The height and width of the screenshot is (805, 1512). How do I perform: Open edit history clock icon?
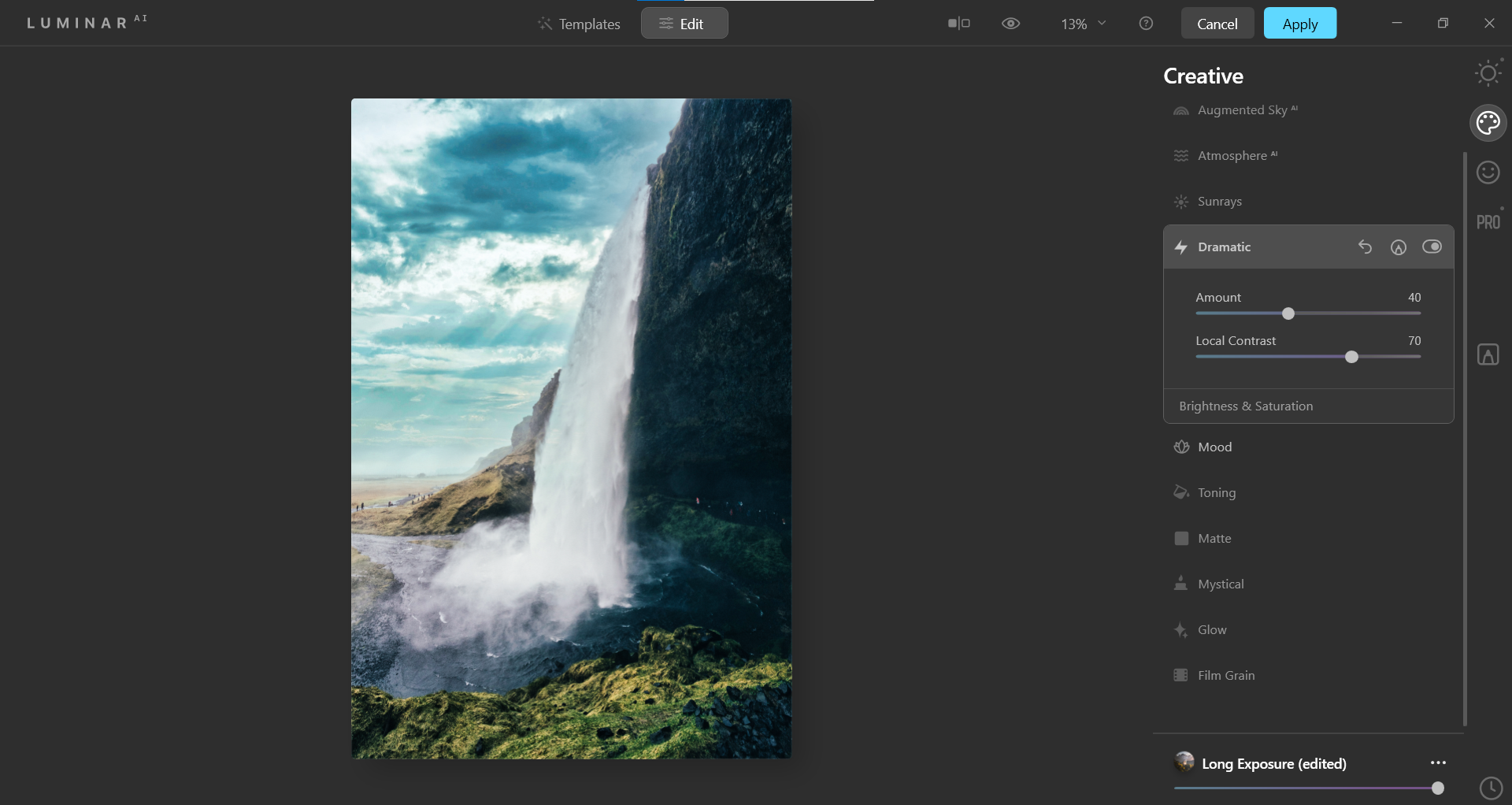coord(1491,788)
